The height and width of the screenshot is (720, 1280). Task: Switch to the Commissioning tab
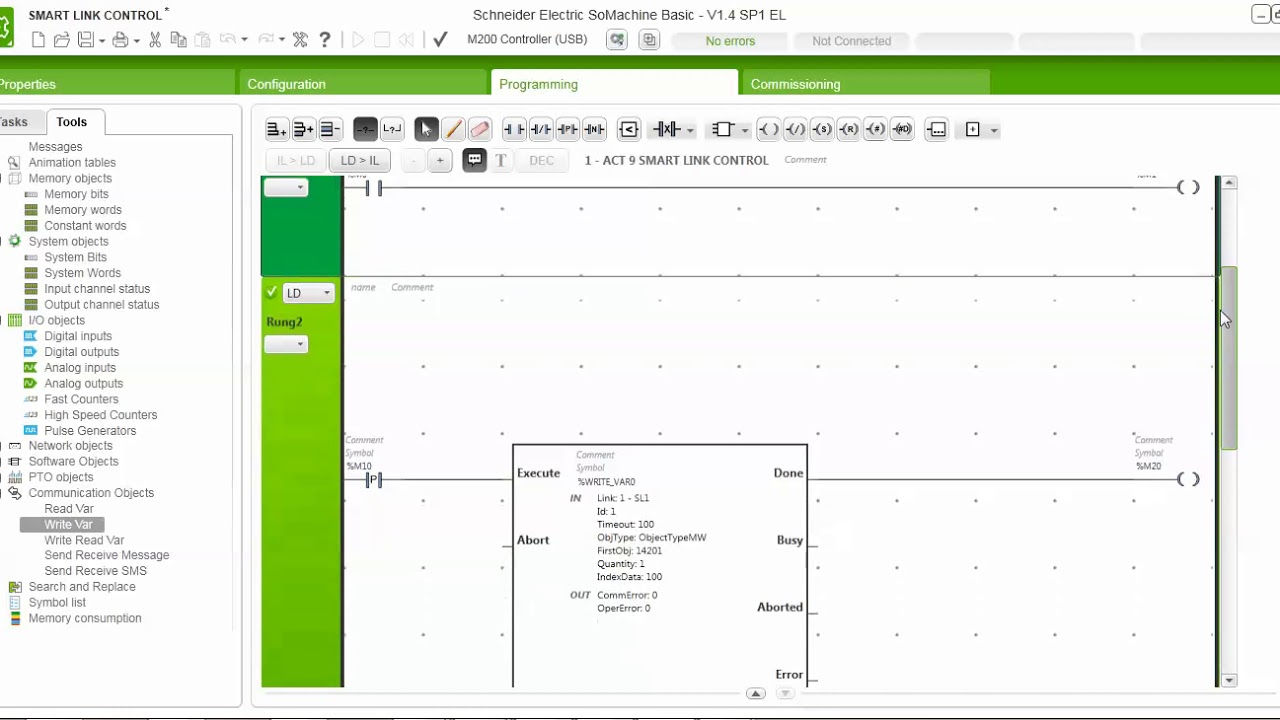[865, 83]
